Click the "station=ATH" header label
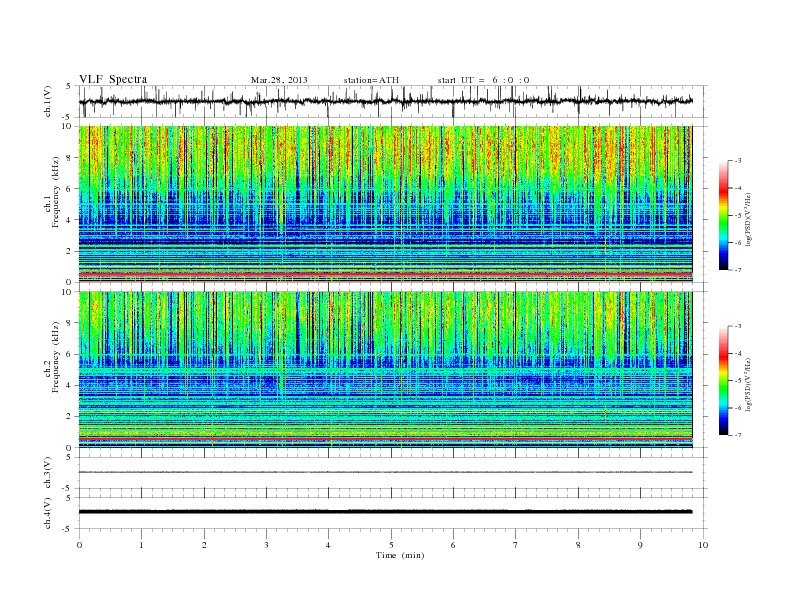This screenshot has height=612, width=792. point(371,80)
